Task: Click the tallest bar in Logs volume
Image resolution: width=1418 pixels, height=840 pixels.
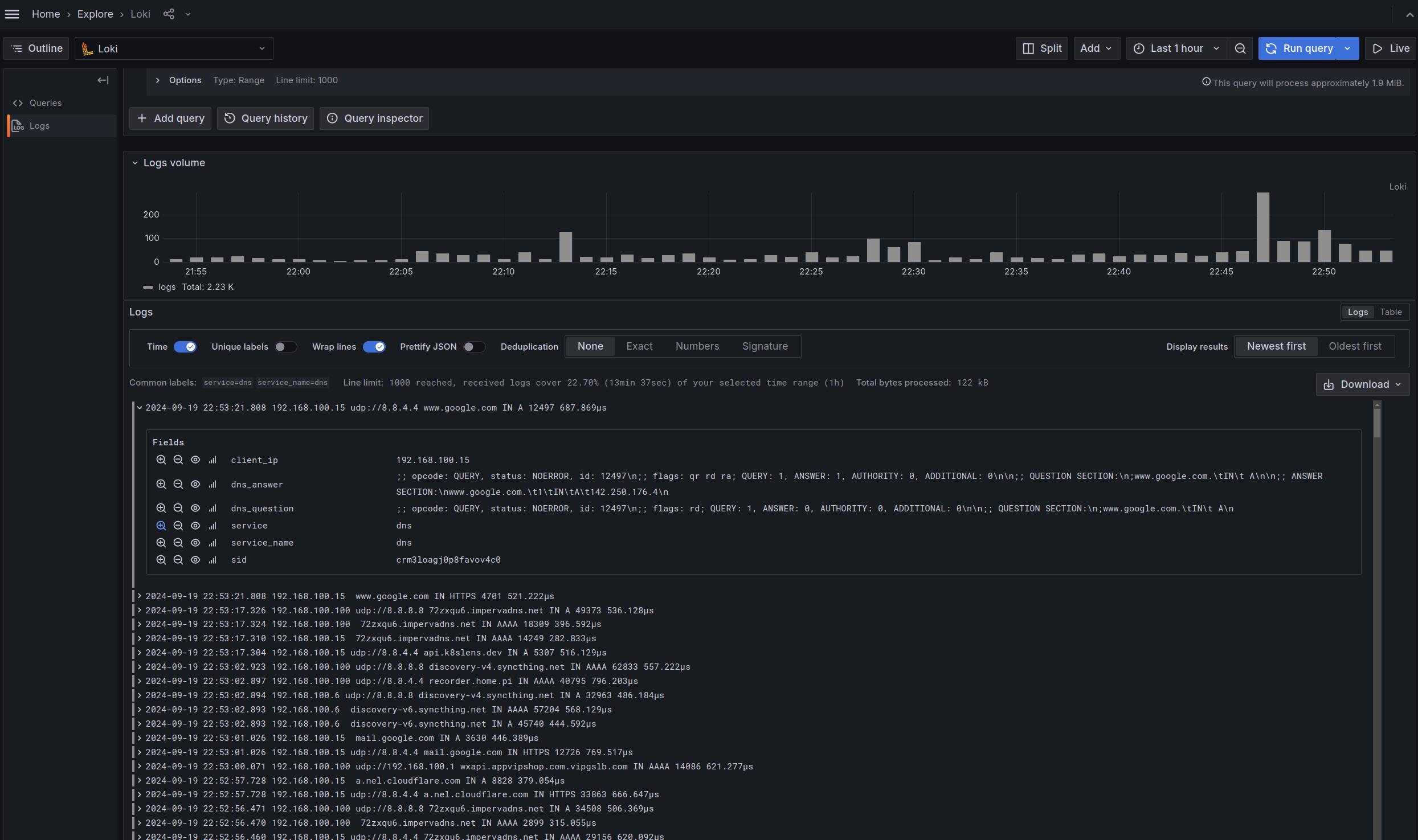Action: point(1263,227)
